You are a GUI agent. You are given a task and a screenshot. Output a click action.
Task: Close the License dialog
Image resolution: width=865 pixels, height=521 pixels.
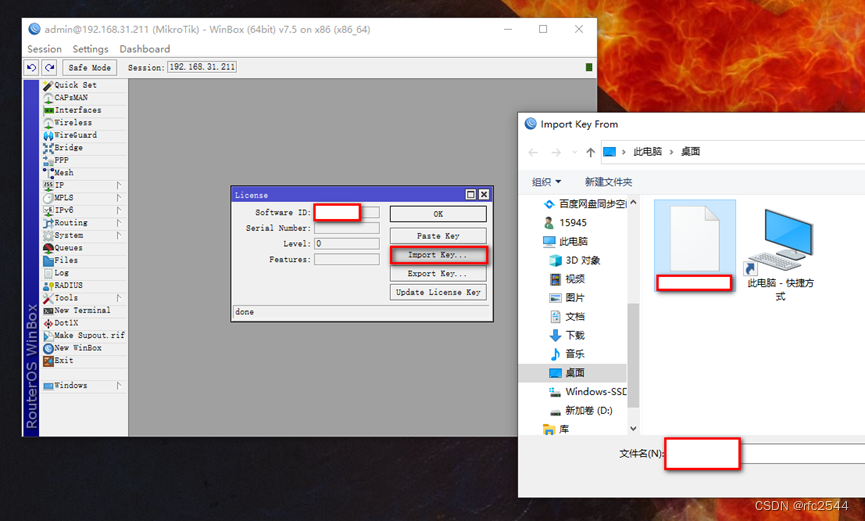[484, 194]
